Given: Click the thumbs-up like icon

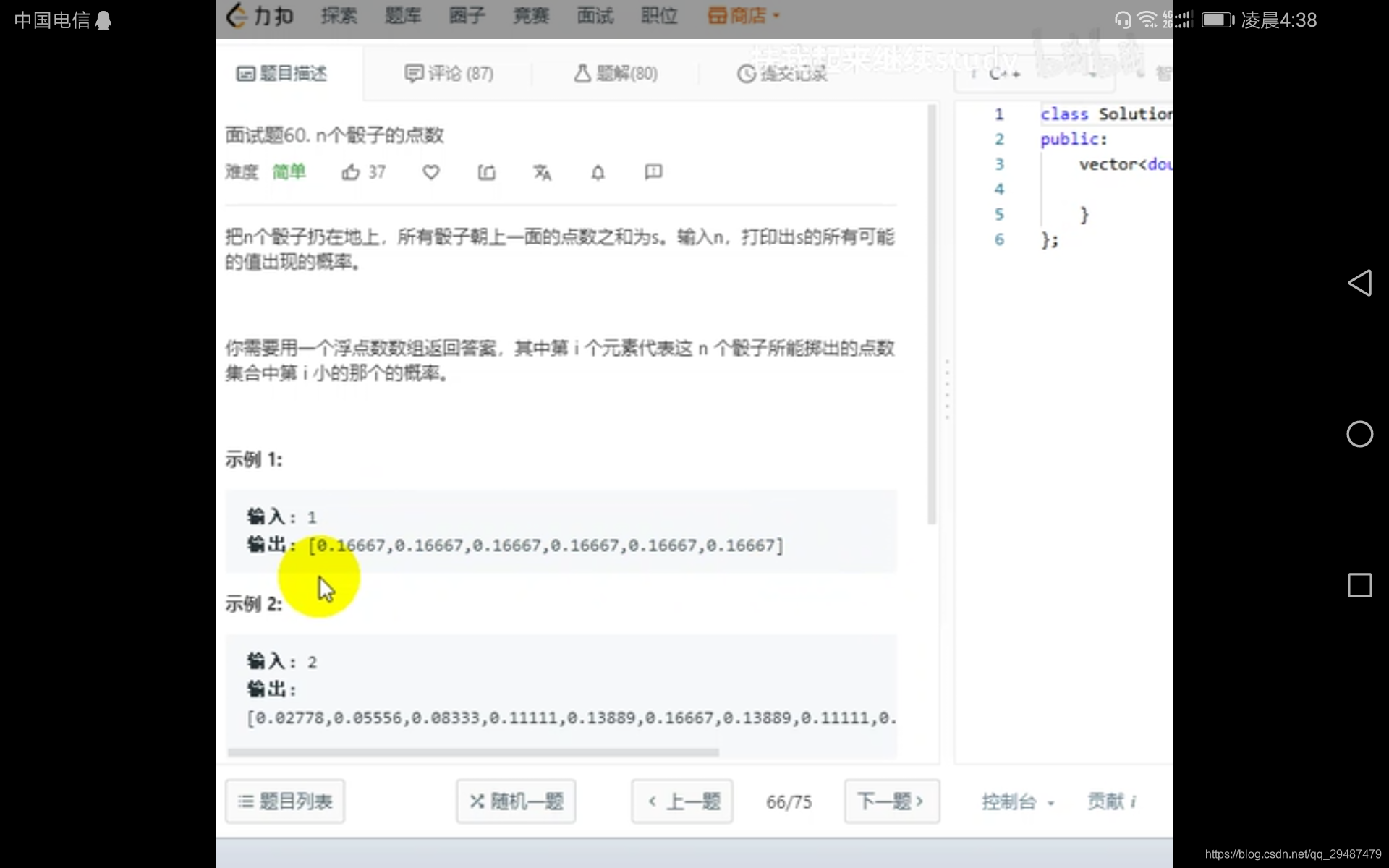Looking at the screenshot, I should pyautogui.click(x=351, y=172).
